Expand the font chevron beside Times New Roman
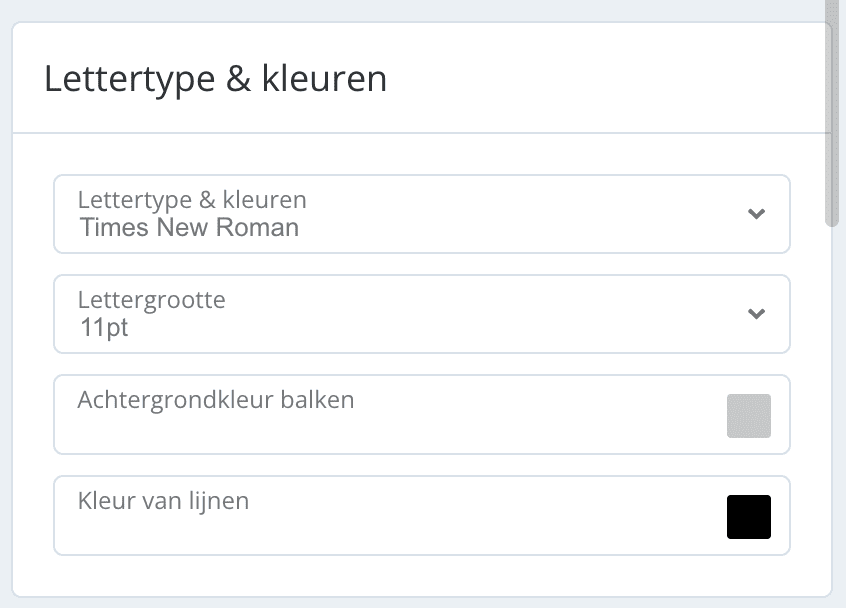 [756, 214]
